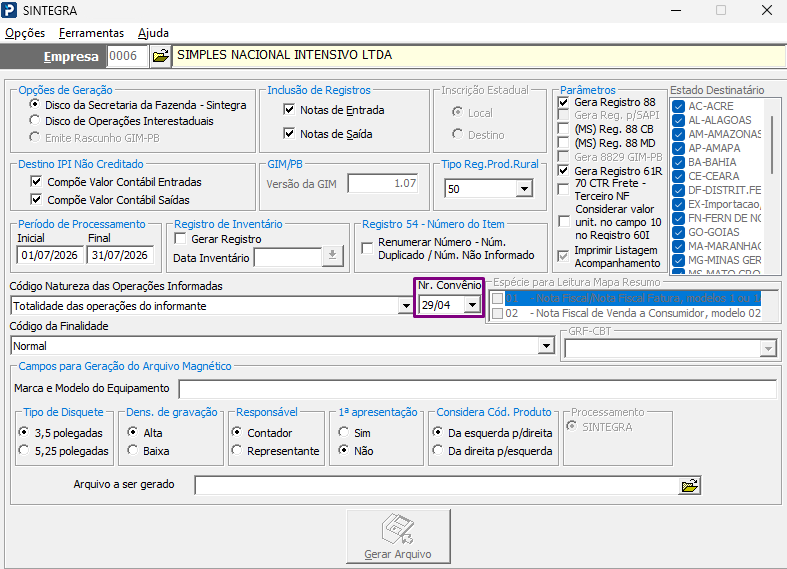Screen dimensions: 787x569
Task: Expand Nr. Convênio dropdown 29/04
Action: [x=472, y=305]
